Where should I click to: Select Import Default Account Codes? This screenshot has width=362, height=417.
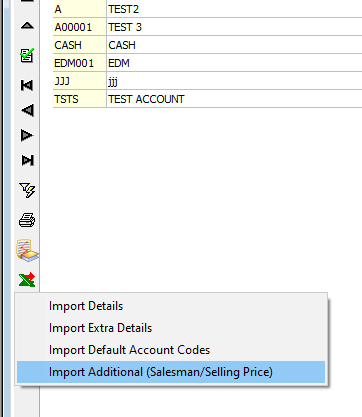tap(129, 350)
